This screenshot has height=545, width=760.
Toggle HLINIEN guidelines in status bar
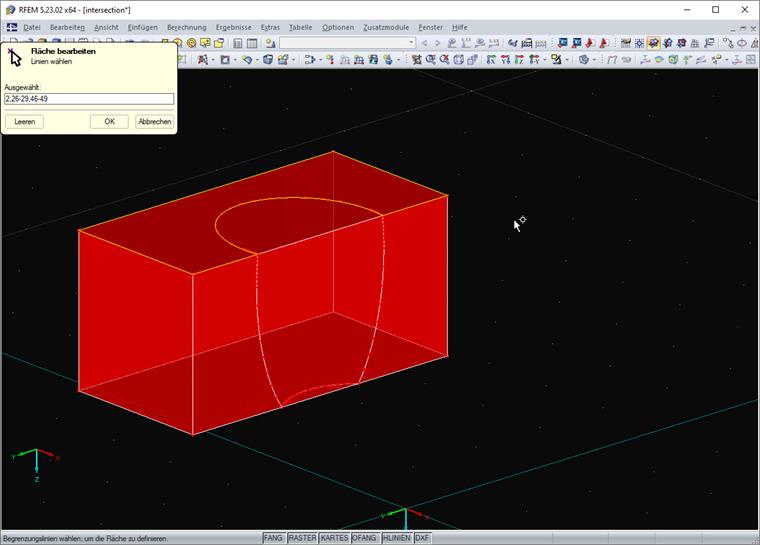[396, 538]
